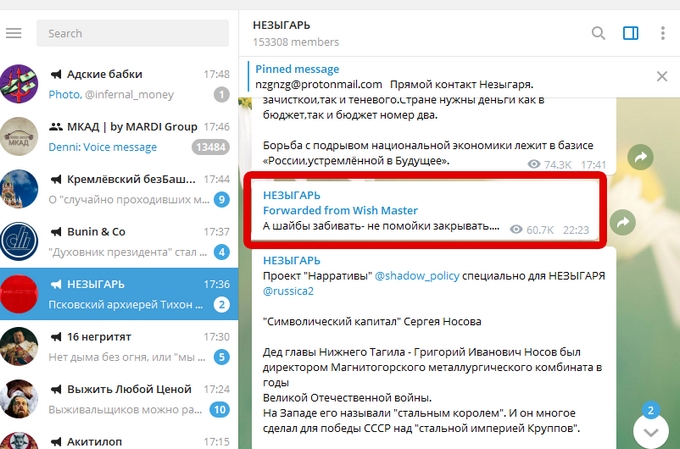Click НЕЗЫГАРЬ channel title in header
680x449 pixels.
(x=281, y=25)
